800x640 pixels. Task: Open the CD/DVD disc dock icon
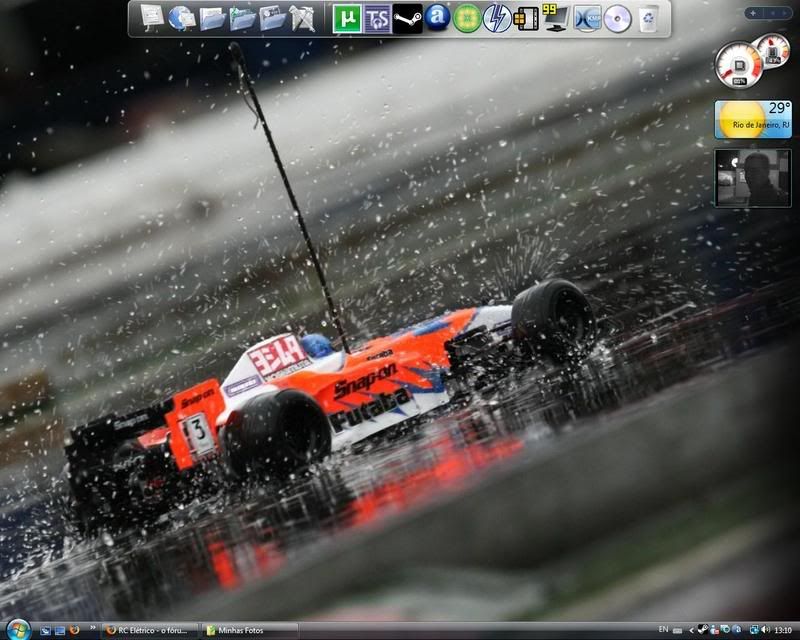click(617, 19)
